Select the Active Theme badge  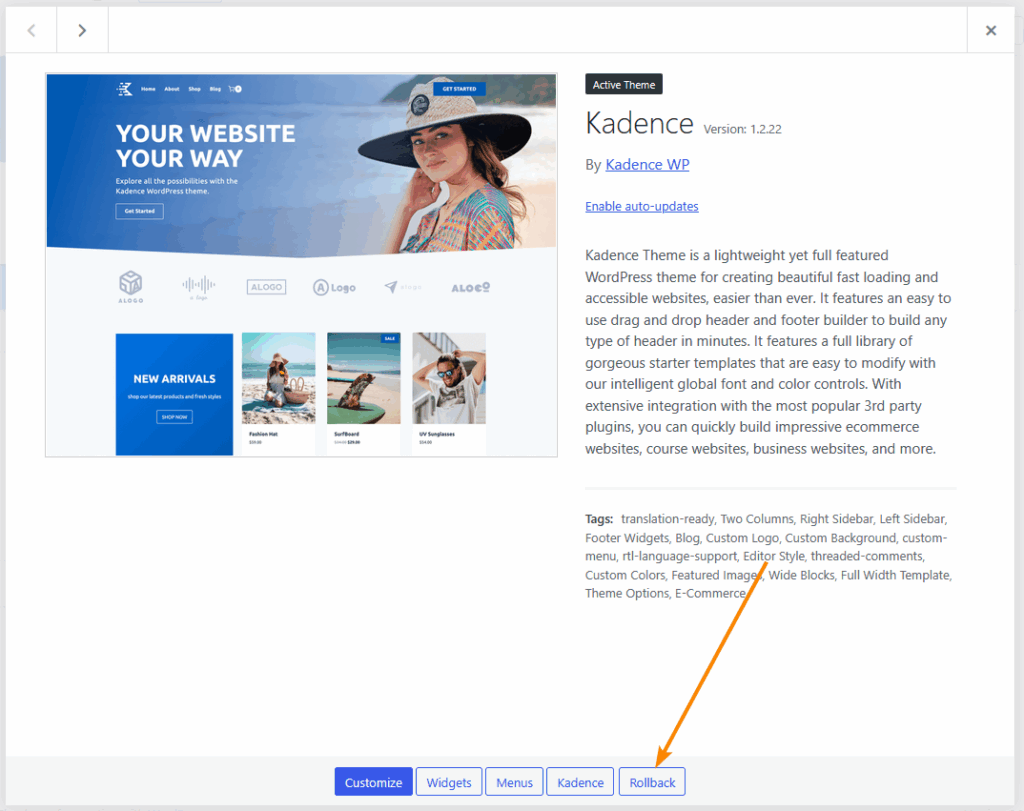[x=624, y=84]
